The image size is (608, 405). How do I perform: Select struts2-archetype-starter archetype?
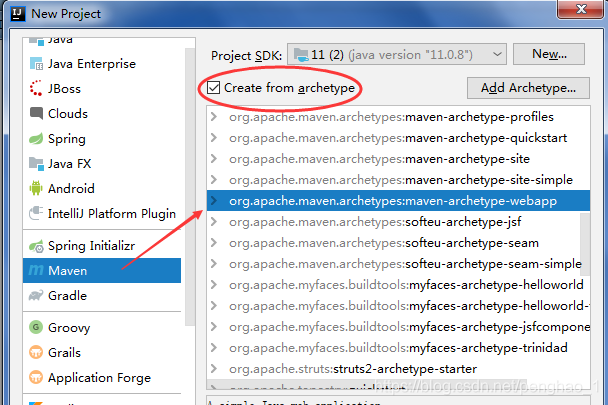[398, 369]
